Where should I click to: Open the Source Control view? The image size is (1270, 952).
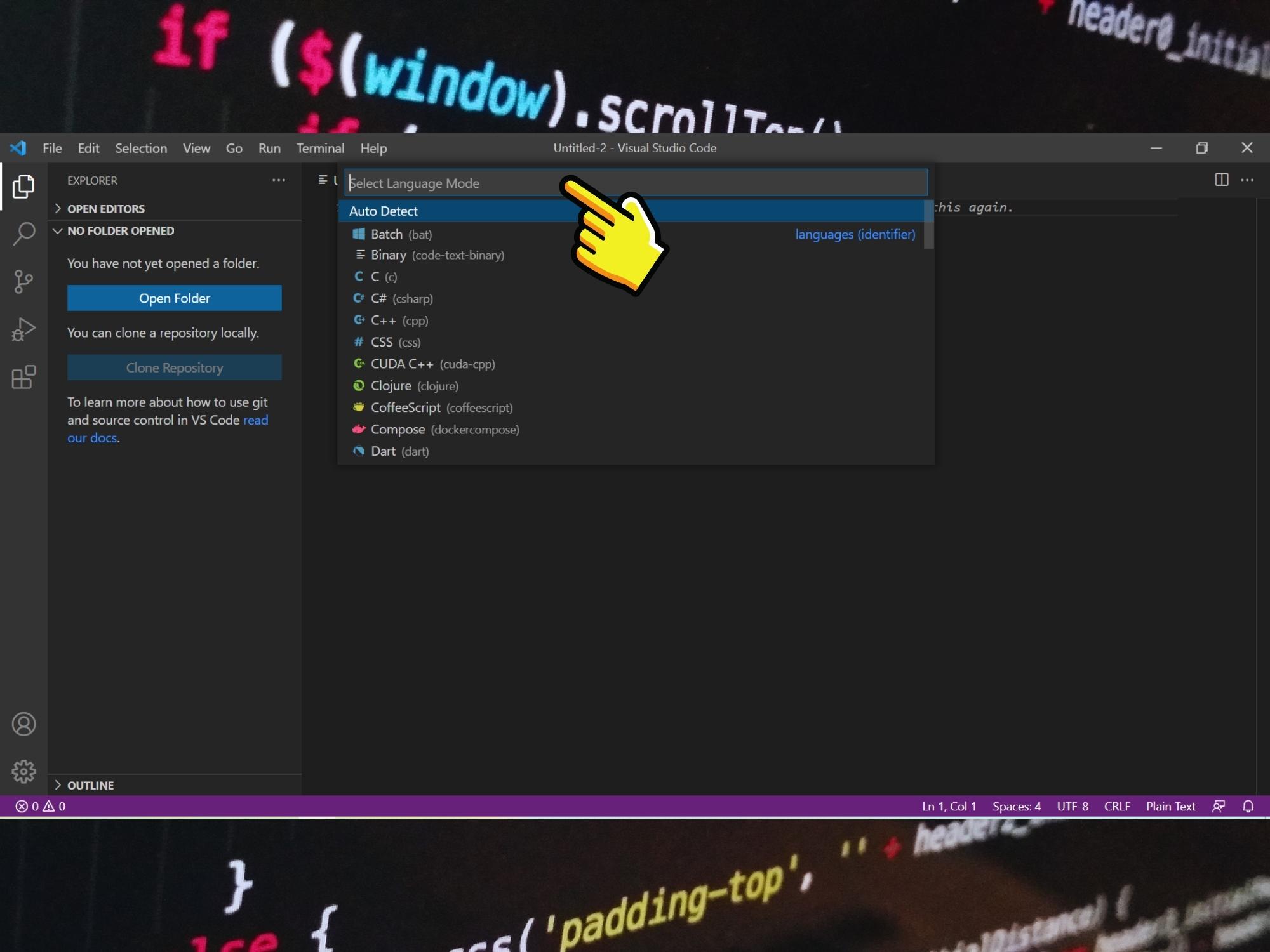pyautogui.click(x=23, y=281)
